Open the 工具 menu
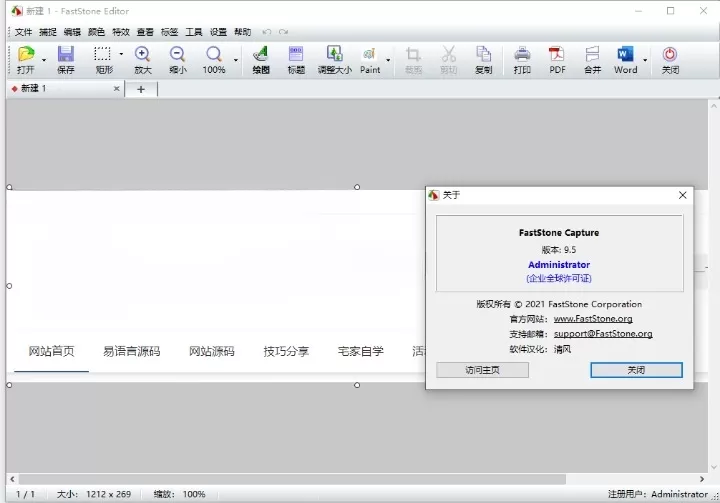Viewport: 720px width, 503px height. pyautogui.click(x=194, y=32)
